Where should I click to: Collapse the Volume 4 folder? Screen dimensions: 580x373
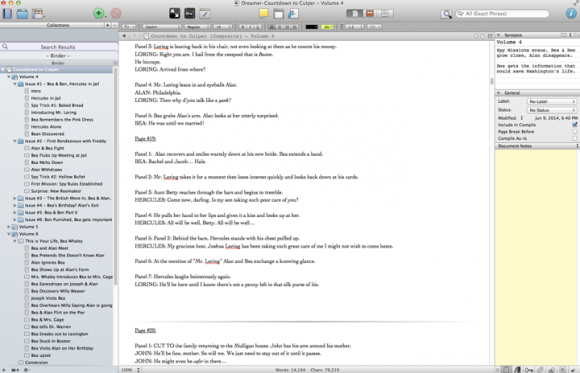(9, 77)
